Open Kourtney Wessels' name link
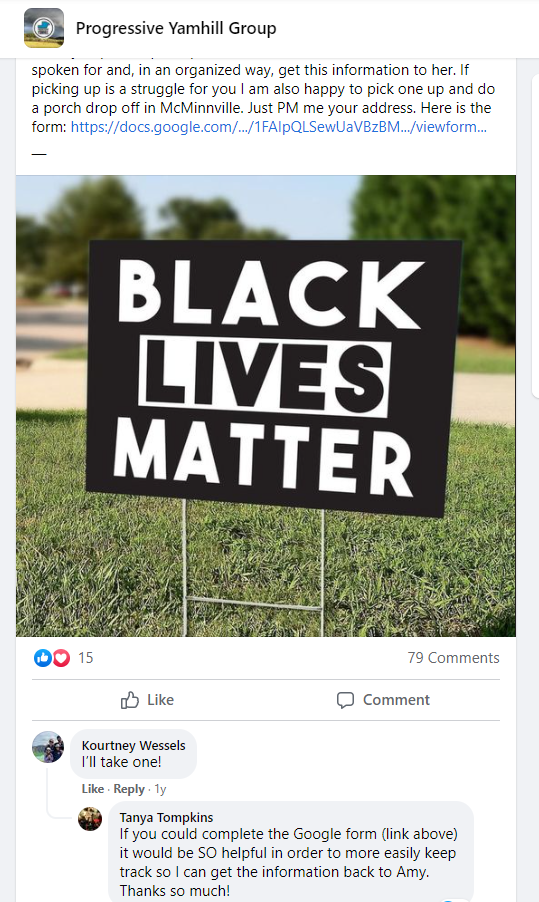 (x=133, y=745)
